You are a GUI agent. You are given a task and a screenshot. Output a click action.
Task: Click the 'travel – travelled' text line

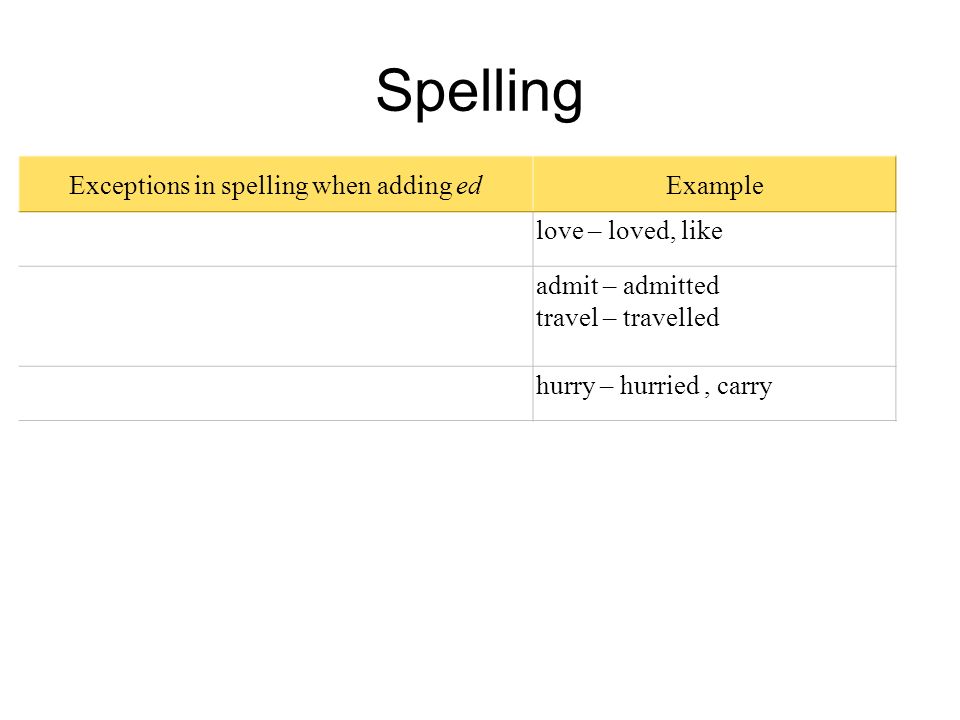coord(628,318)
